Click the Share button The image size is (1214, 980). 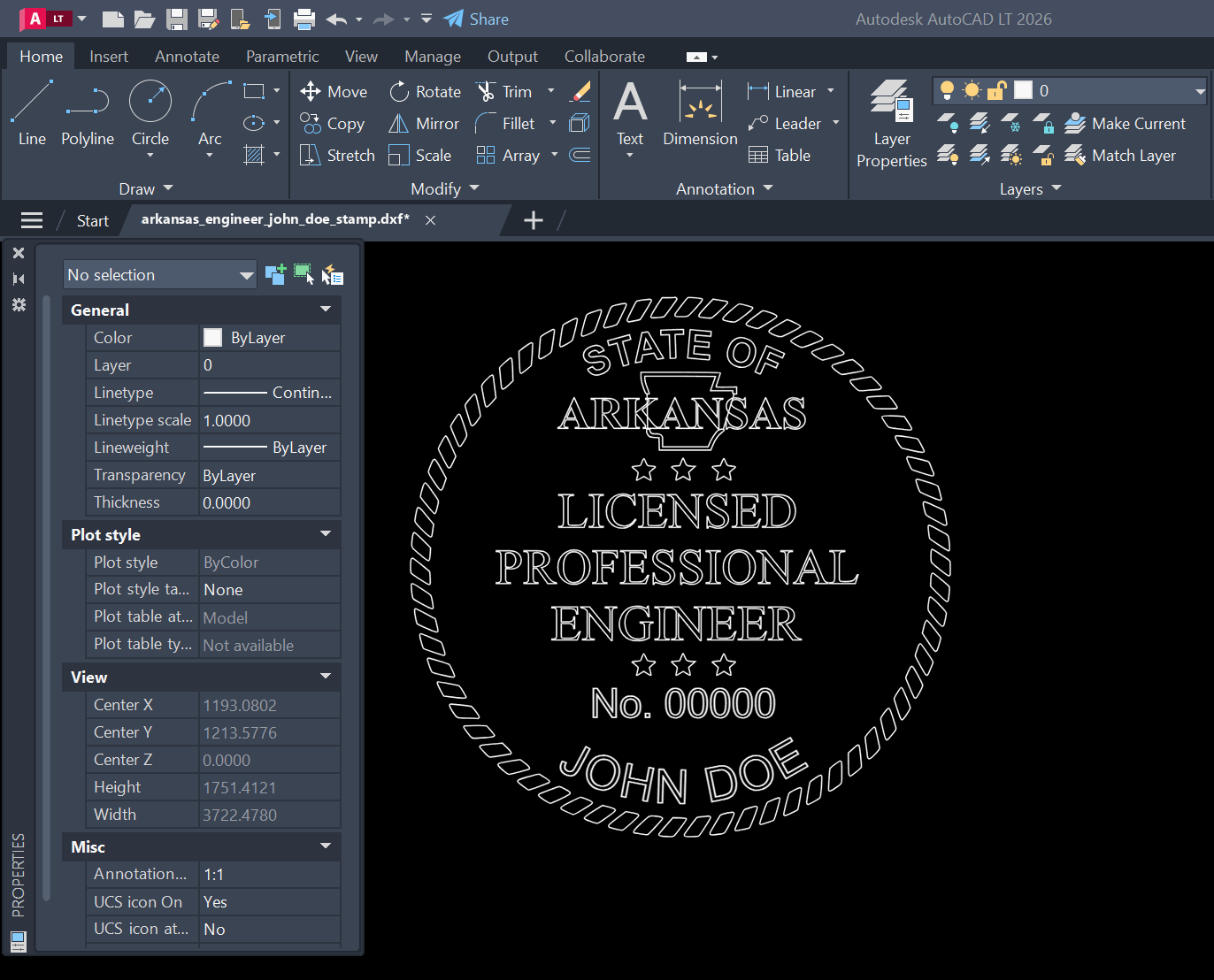[x=476, y=19]
